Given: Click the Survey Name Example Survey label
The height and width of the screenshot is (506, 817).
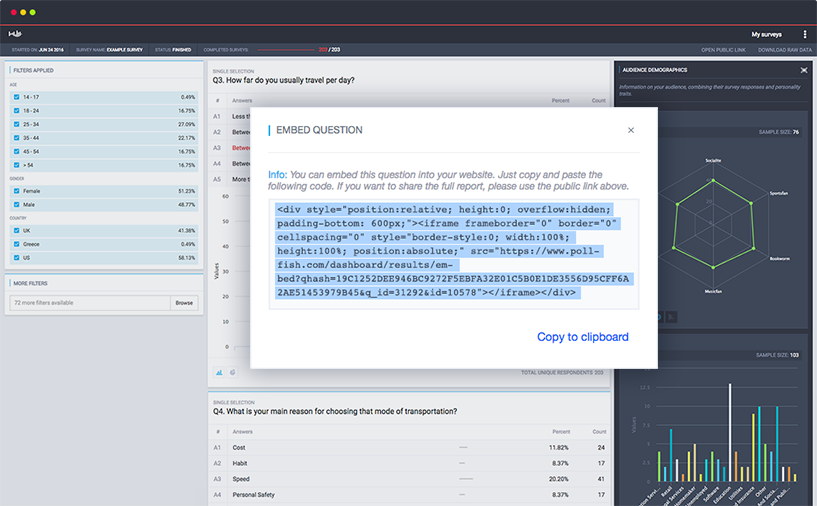Looking at the screenshot, I should point(109,50).
